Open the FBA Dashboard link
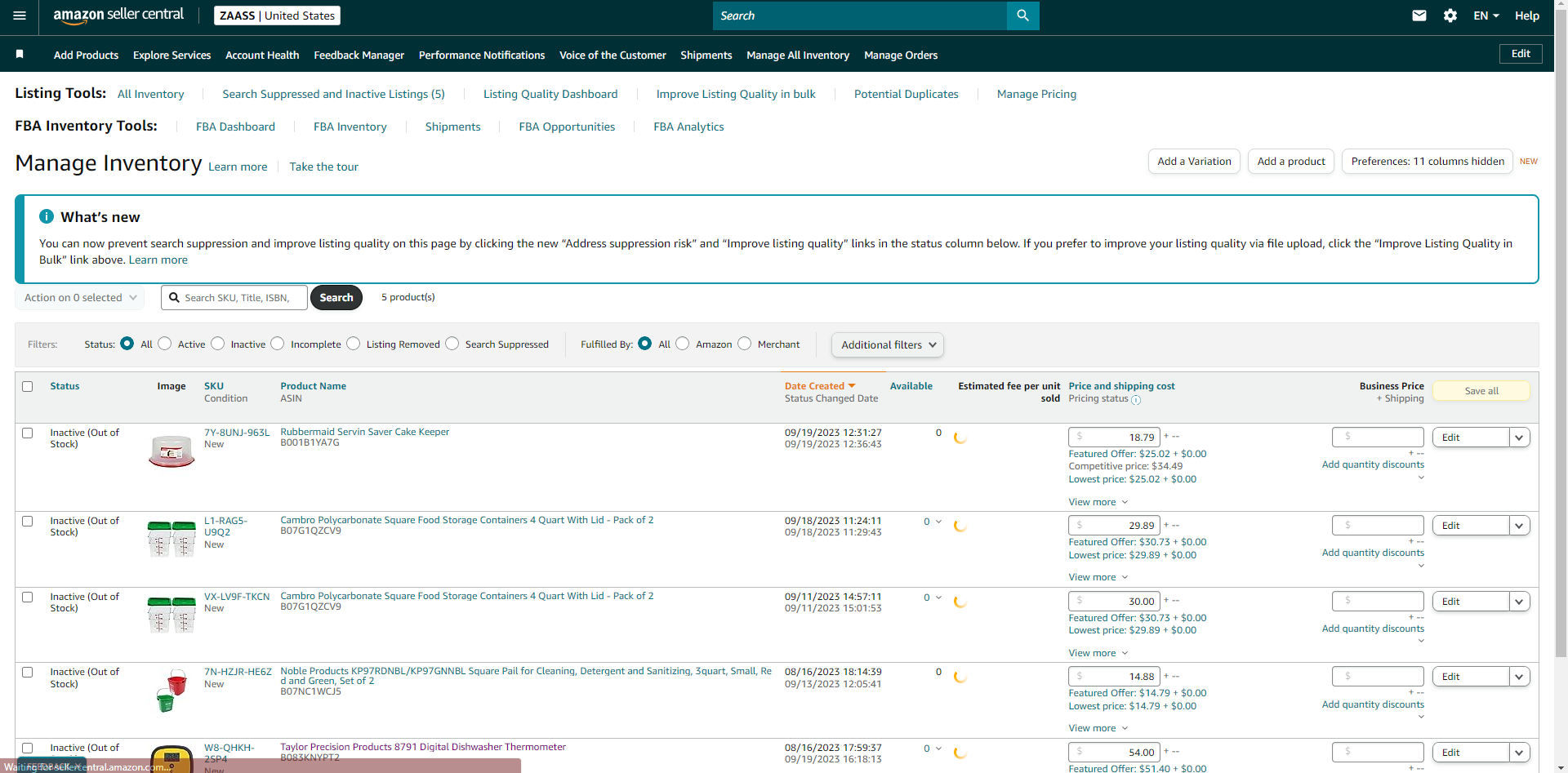 (235, 127)
